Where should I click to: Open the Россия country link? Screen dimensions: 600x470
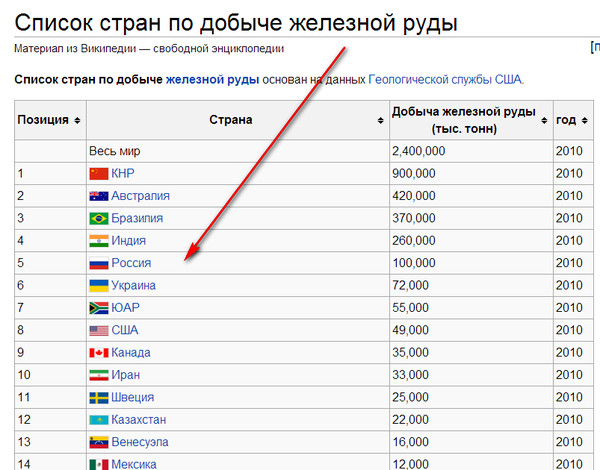[131, 263]
